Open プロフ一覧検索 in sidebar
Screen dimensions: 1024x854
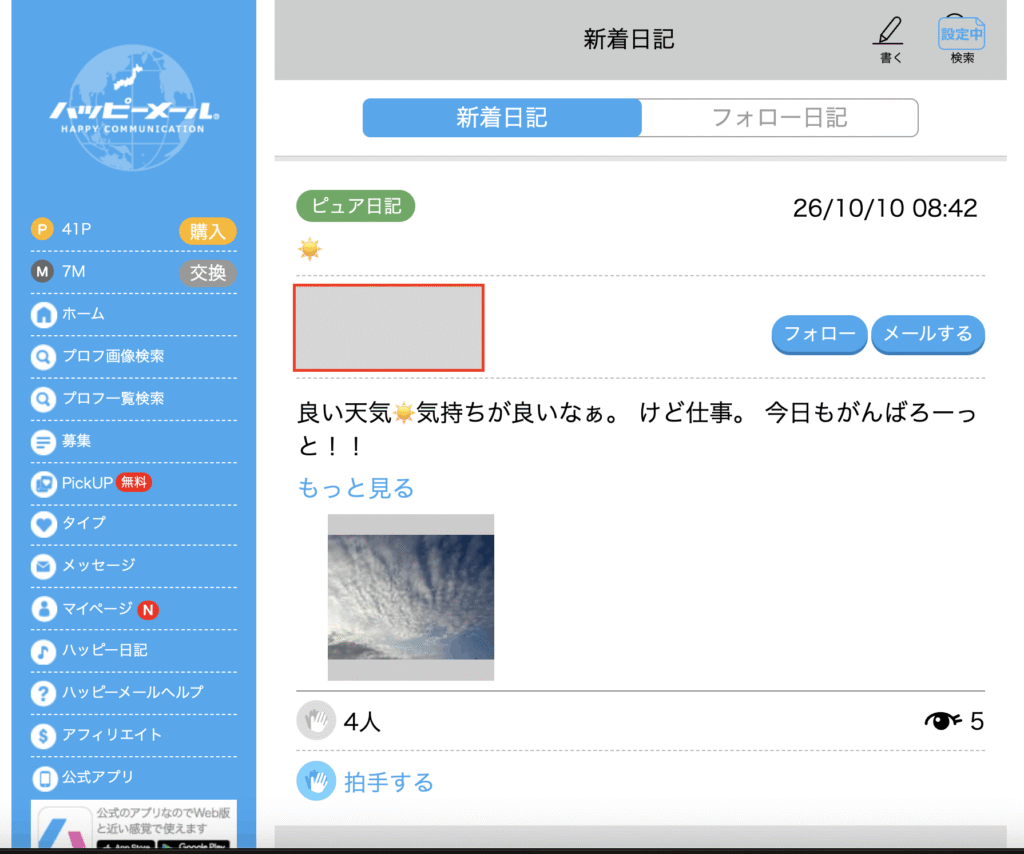(x=133, y=399)
